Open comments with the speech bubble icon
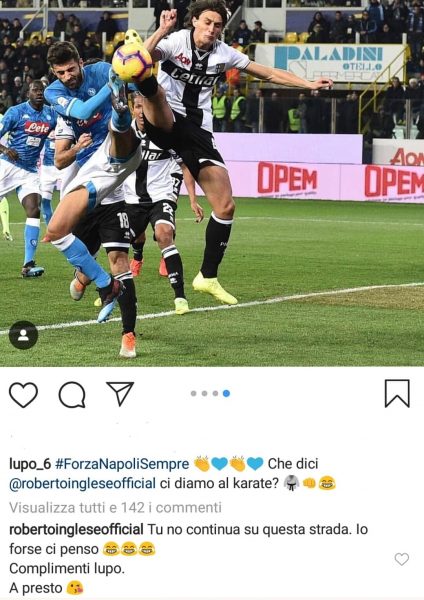424x600 pixels. coord(72,395)
